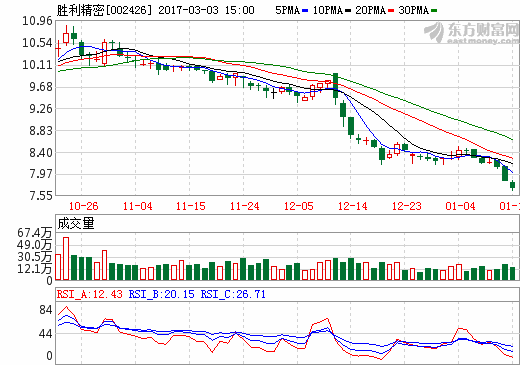This screenshot has width=520, height=365.
Task: Click the 11-04 date label
Action: pyautogui.click(x=137, y=206)
